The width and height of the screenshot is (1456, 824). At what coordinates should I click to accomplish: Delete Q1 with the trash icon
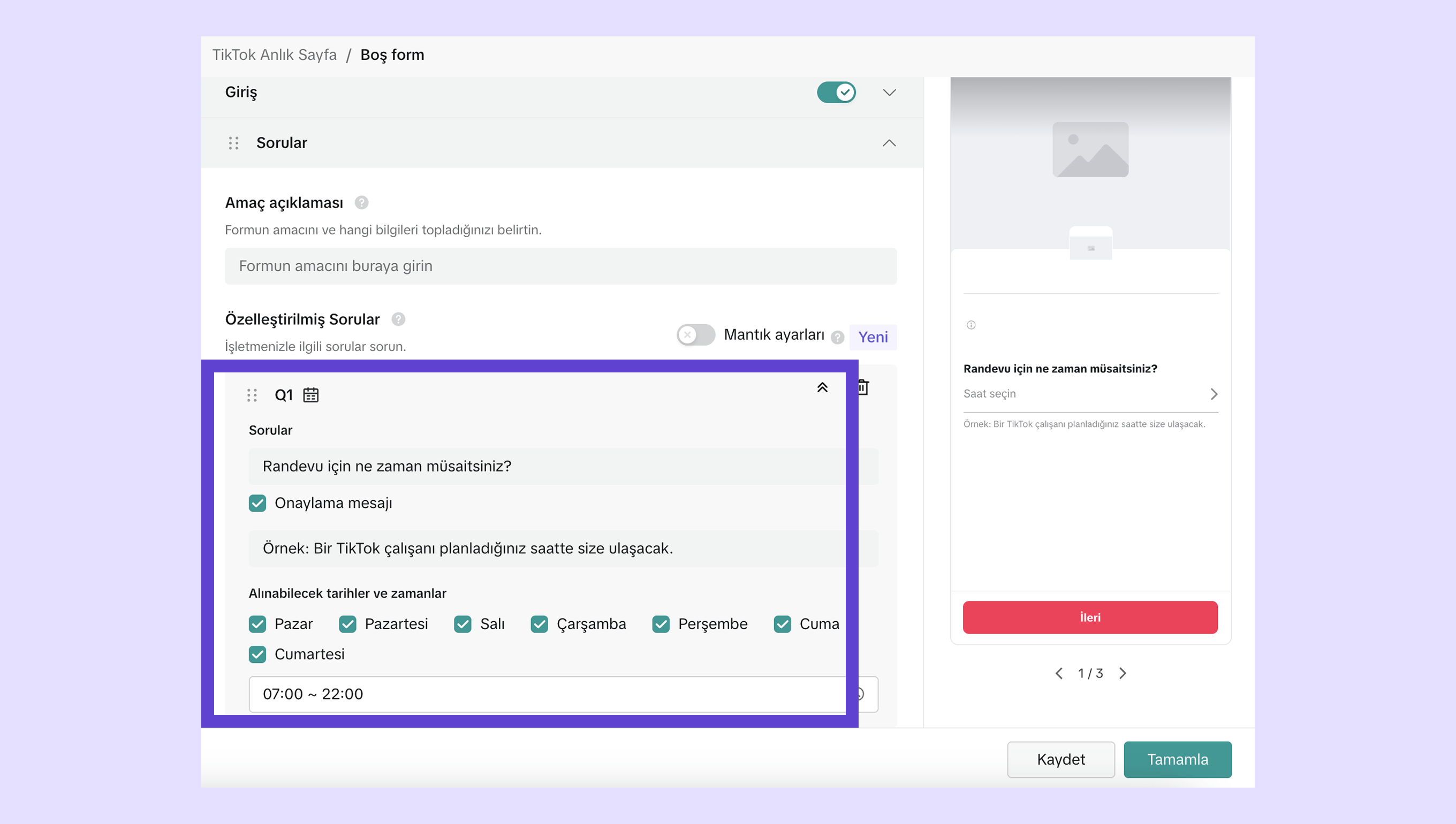coord(863,388)
